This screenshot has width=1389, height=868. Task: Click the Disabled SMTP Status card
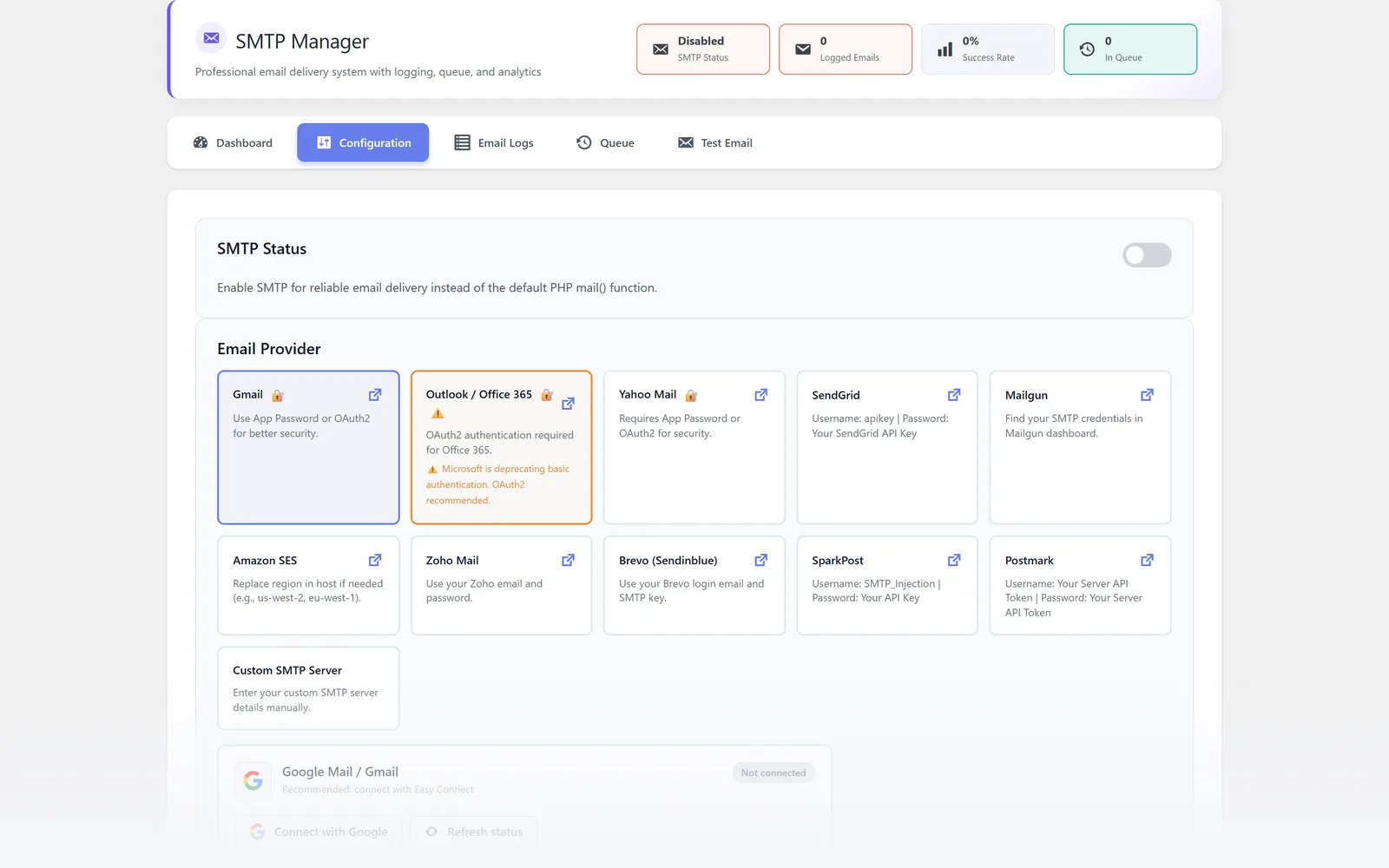[x=703, y=49]
